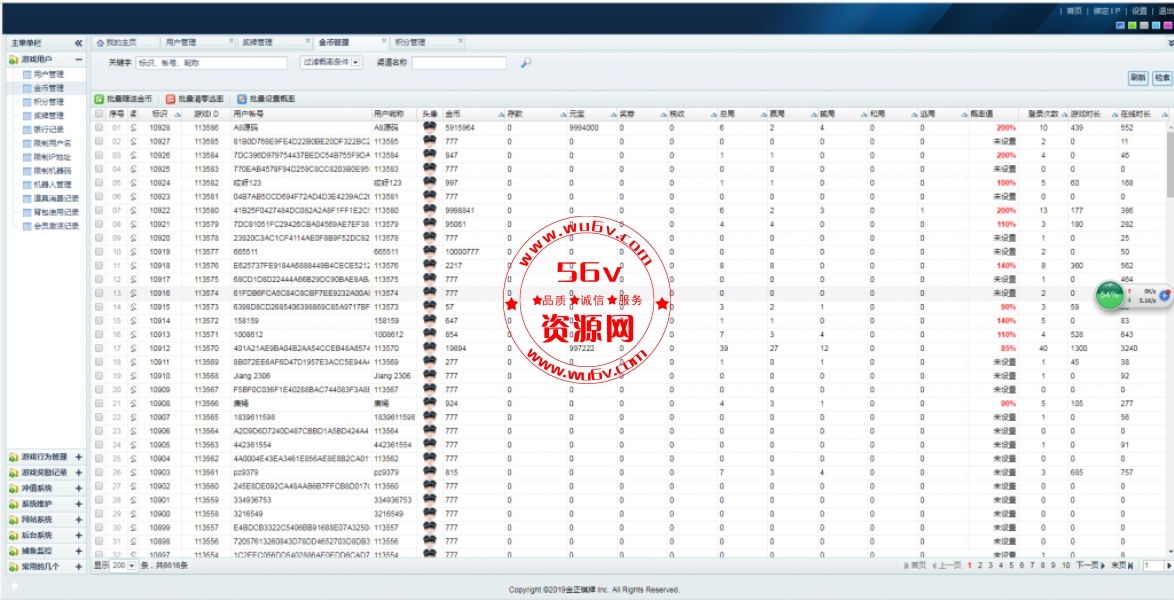Click the blue theme icon in the header
The image size is (1174, 600).
tap(1120, 25)
